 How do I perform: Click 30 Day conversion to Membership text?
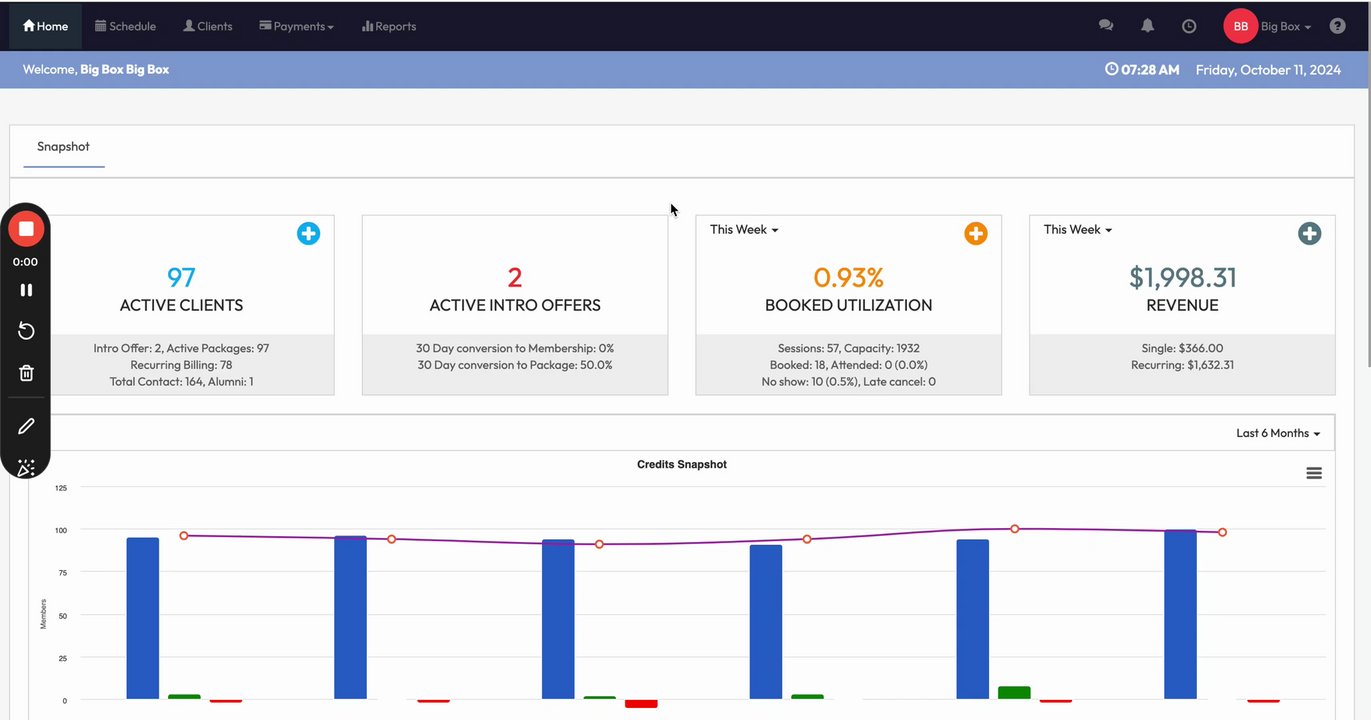point(515,348)
